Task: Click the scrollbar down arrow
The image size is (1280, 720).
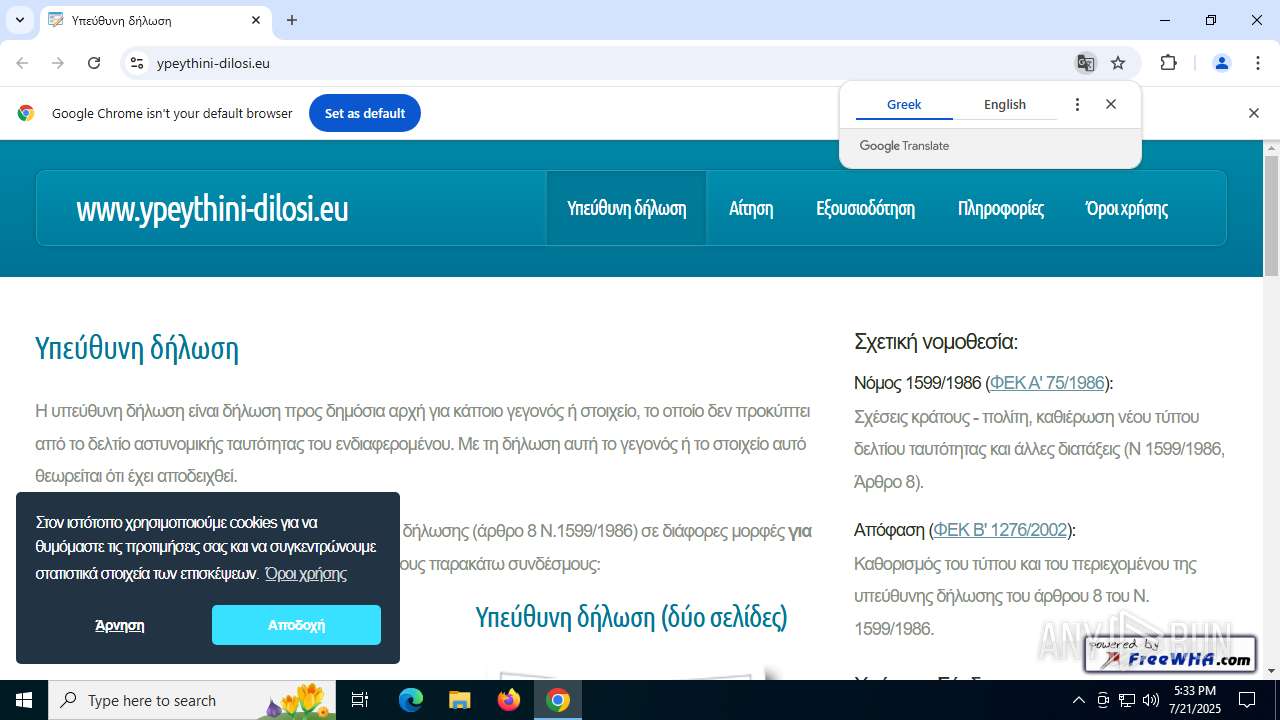Action: [x=1271, y=670]
